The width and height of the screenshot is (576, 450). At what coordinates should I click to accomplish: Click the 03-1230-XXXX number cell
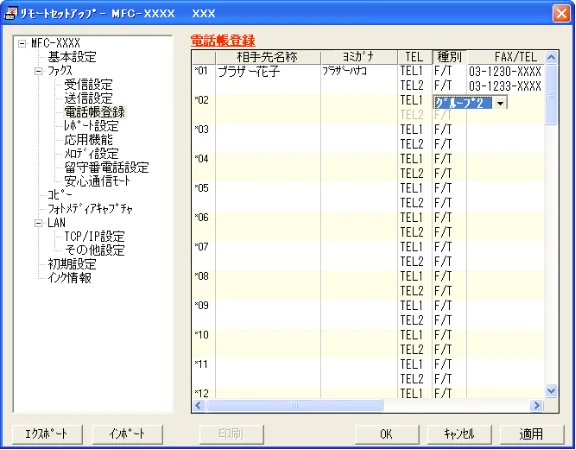505,72
